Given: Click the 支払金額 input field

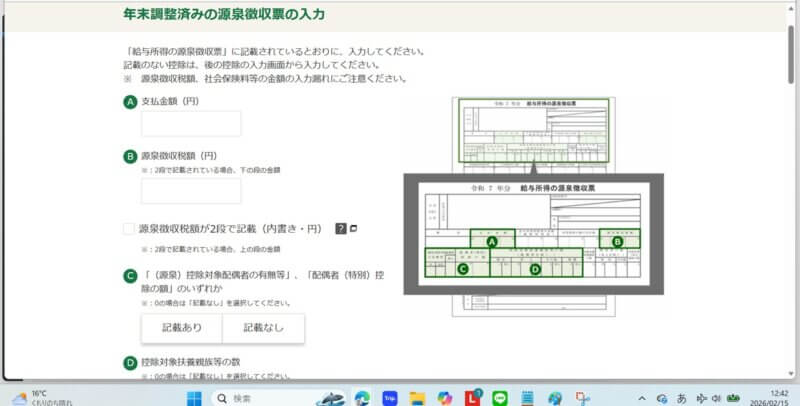Looking at the screenshot, I should point(191,124).
